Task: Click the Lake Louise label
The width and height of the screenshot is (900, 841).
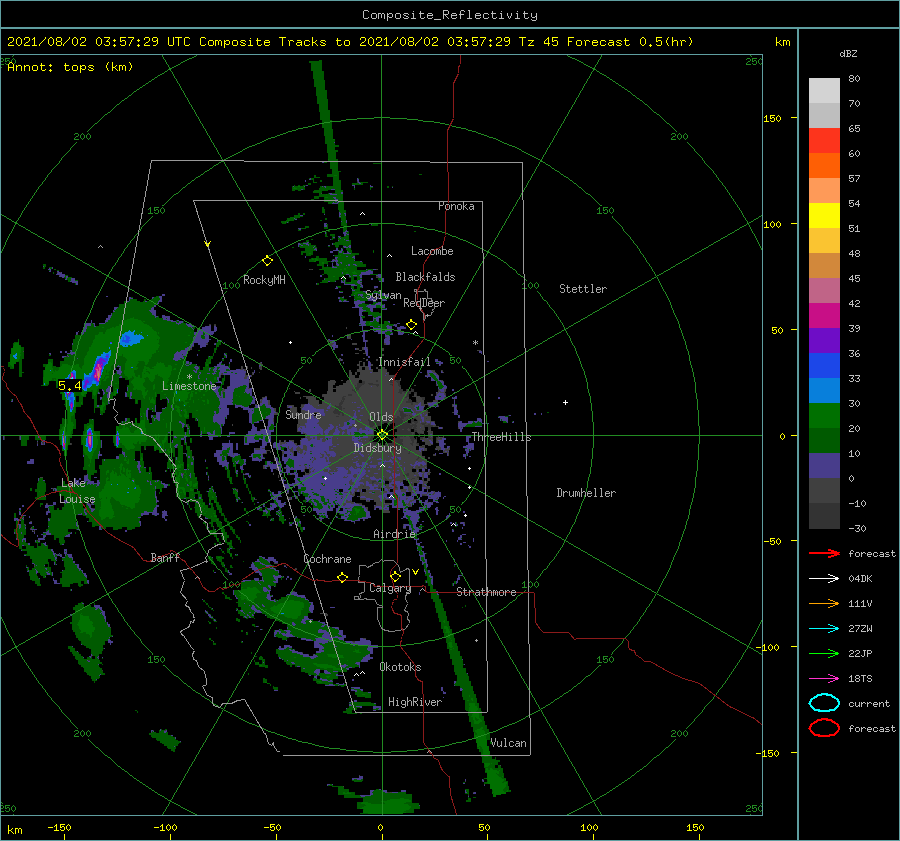Action: coord(77,491)
